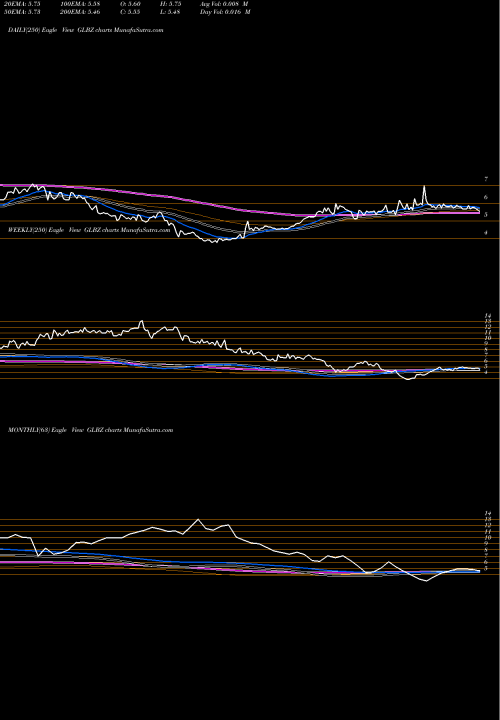Click the 50EMA value text
Image resolution: width=500 pixels, height=720 pixels.
point(20,12)
